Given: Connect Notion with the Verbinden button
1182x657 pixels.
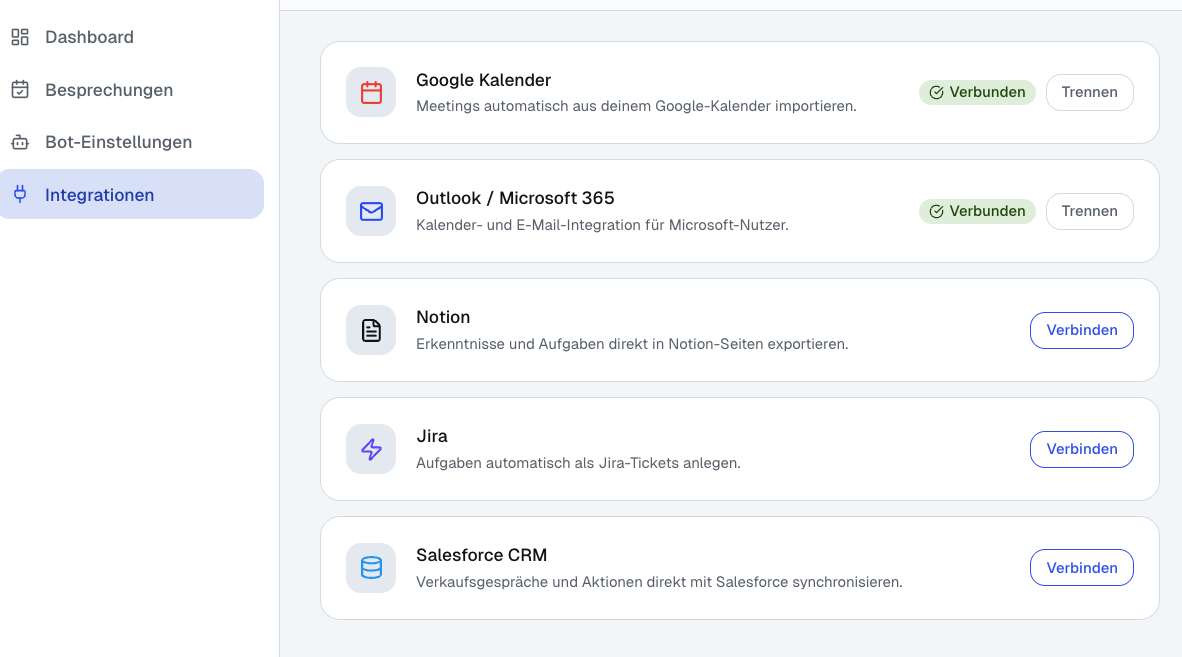Looking at the screenshot, I should click(1081, 330).
